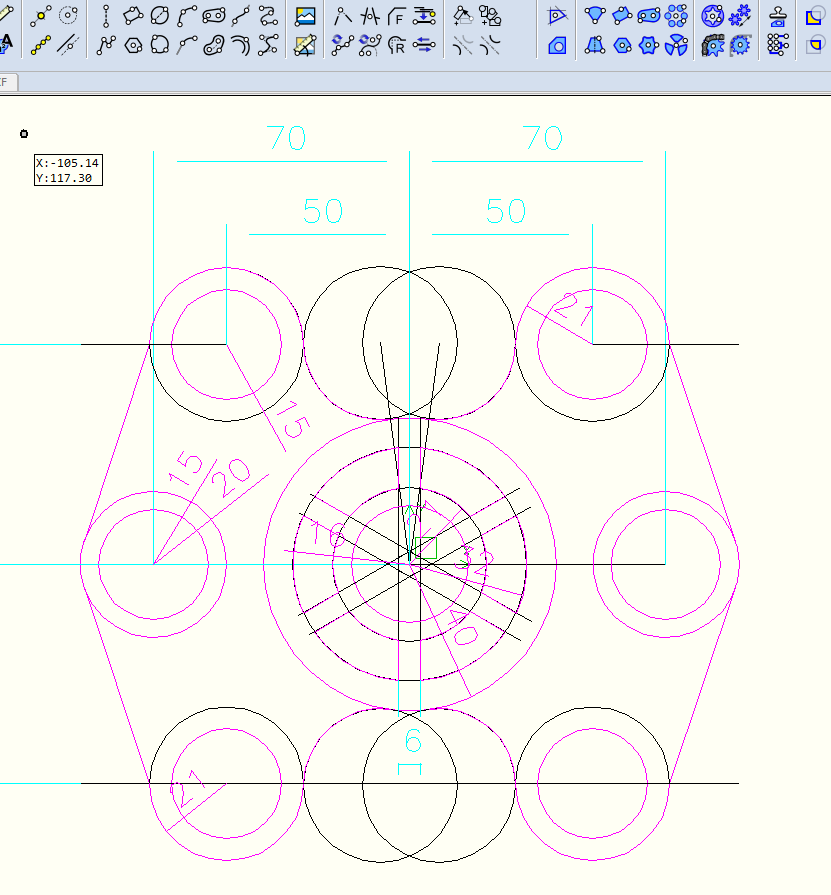Choose the blue circular hole pattern tool

(677, 16)
